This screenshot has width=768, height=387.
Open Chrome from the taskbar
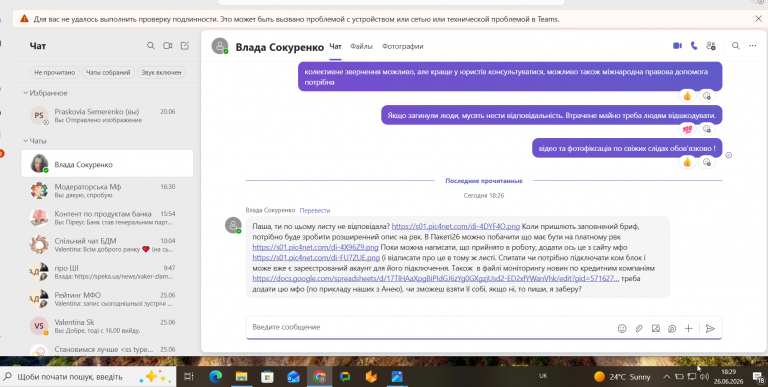pyautogui.click(x=319, y=377)
